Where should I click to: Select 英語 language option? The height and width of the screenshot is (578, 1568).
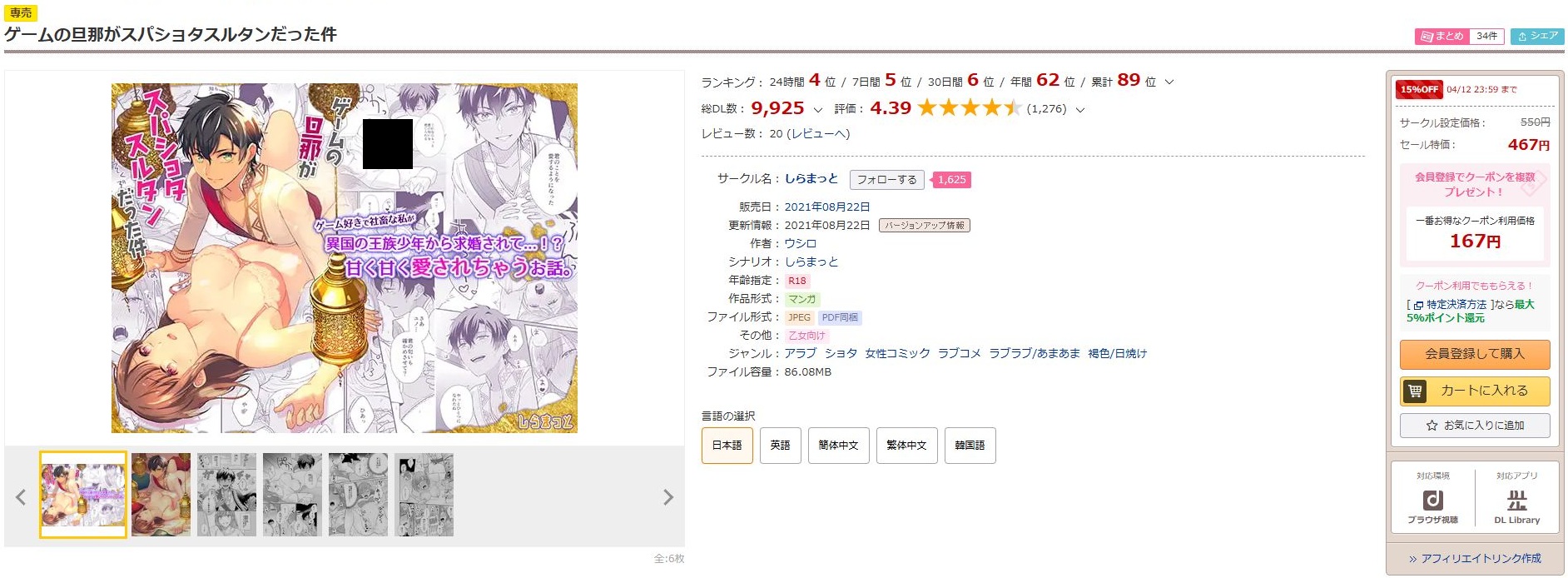tap(780, 446)
